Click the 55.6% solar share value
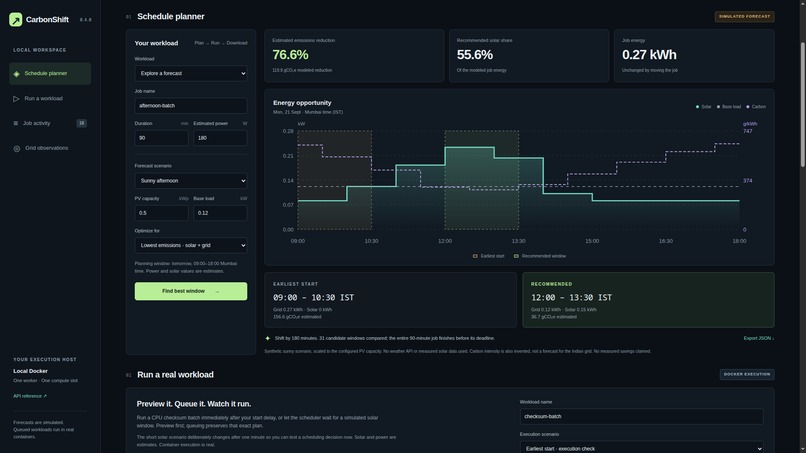 pyautogui.click(x=474, y=55)
